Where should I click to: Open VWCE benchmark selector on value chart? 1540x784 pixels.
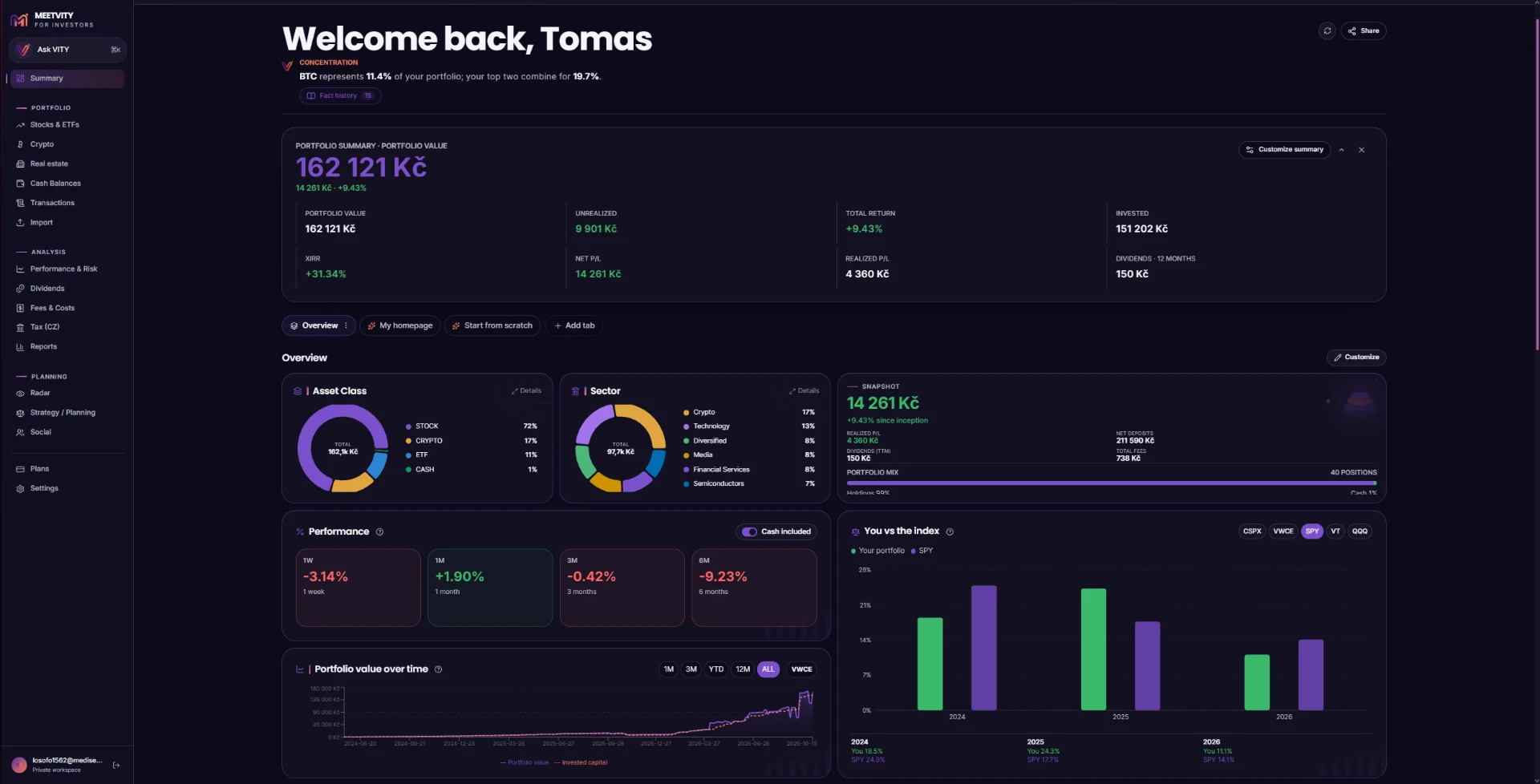coord(801,669)
